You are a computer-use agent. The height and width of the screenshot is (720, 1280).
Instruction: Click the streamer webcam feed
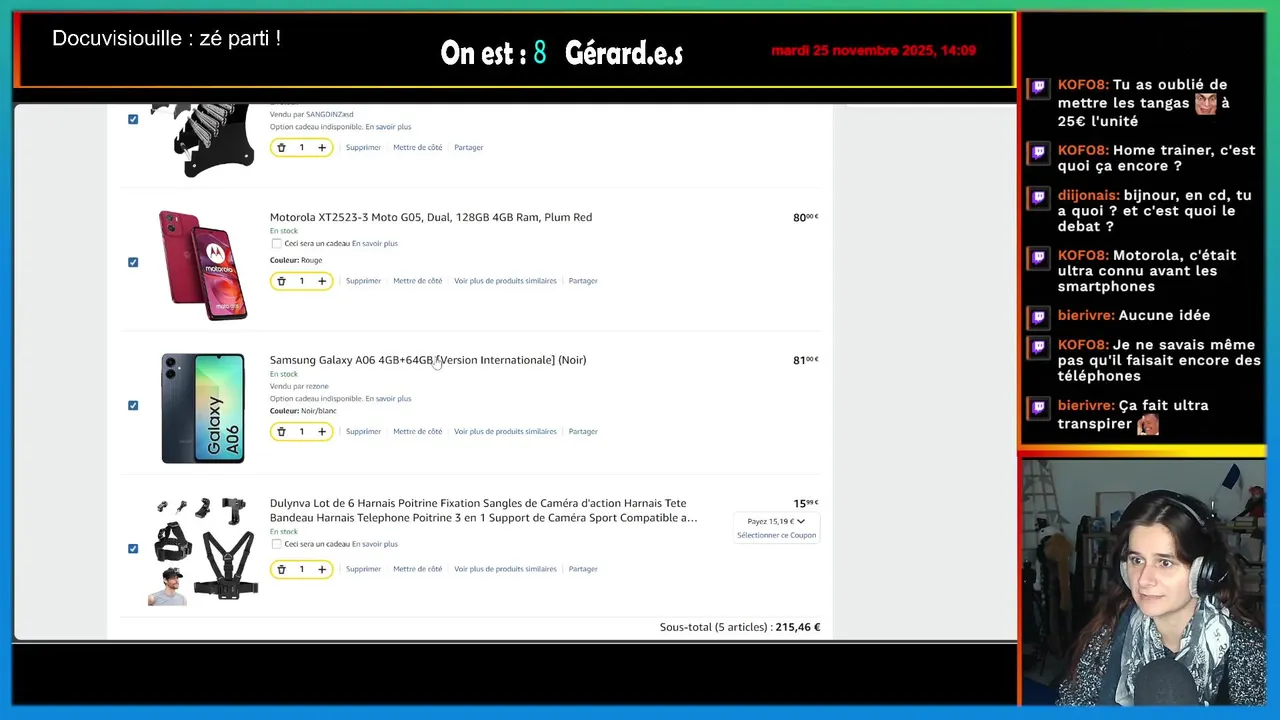[1144, 582]
